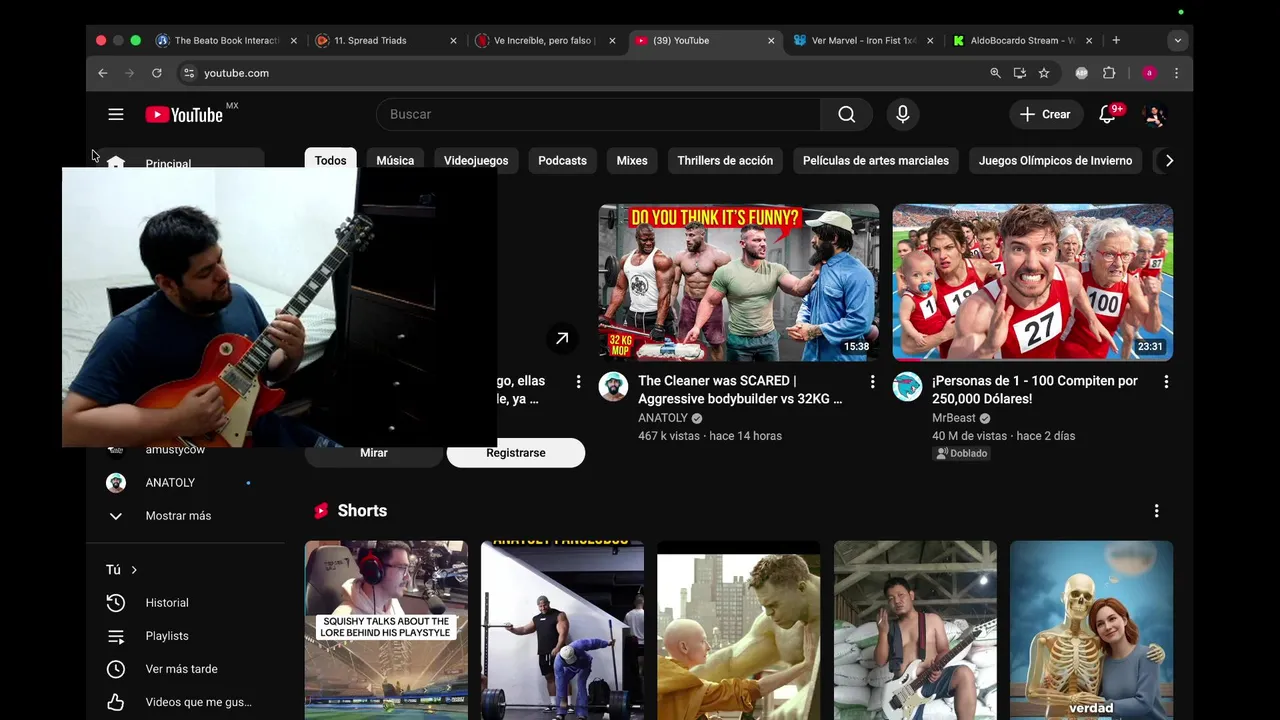Open the YouTube hamburger guide menu
The image size is (1280, 720).
(116, 114)
